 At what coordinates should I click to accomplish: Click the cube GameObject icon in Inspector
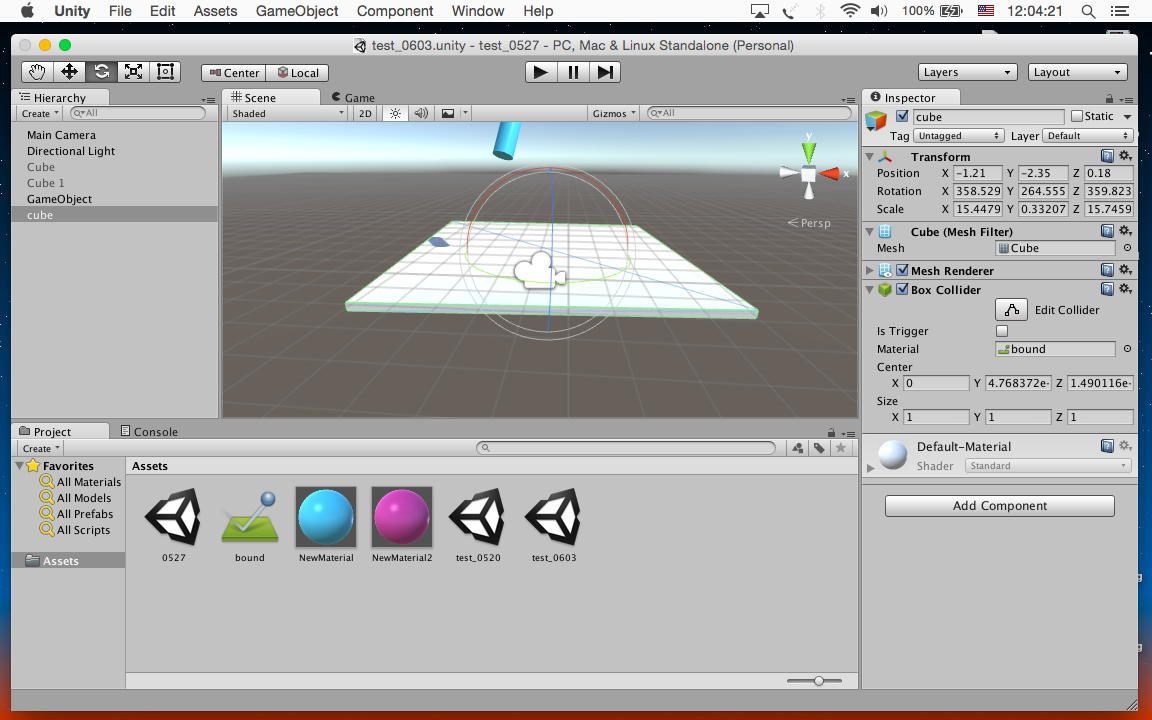[x=876, y=120]
